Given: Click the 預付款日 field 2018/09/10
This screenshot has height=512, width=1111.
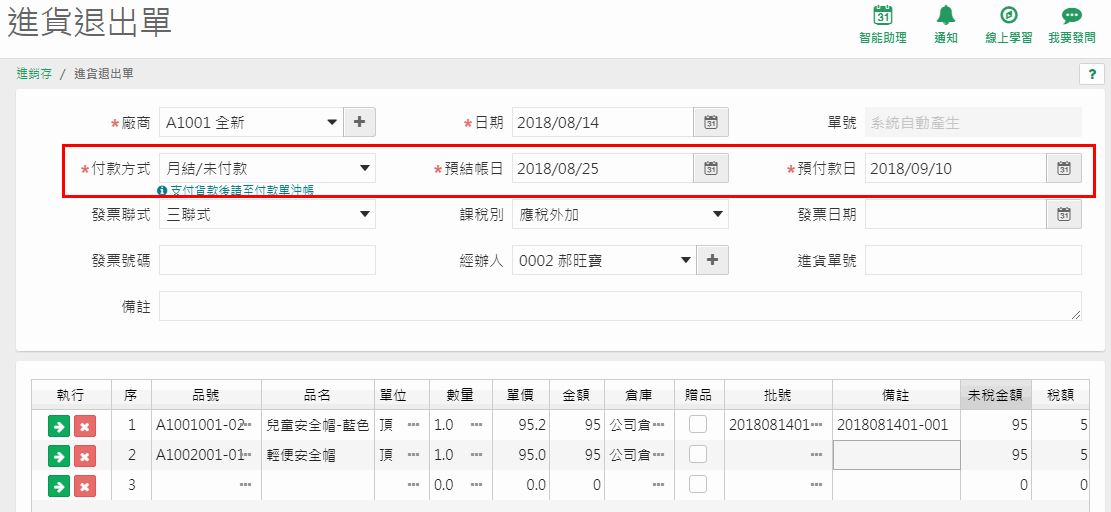Looking at the screenshot, I should pos(956,168).
